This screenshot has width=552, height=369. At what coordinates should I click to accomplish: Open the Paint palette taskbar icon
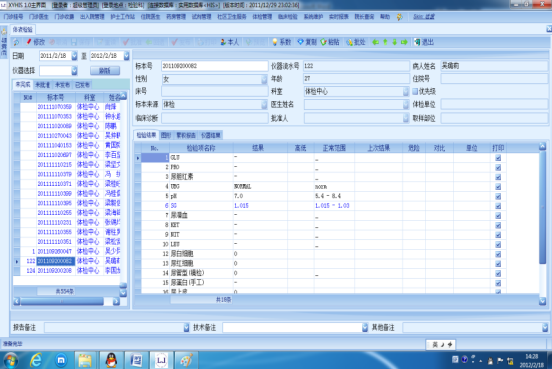coord(187,360)
